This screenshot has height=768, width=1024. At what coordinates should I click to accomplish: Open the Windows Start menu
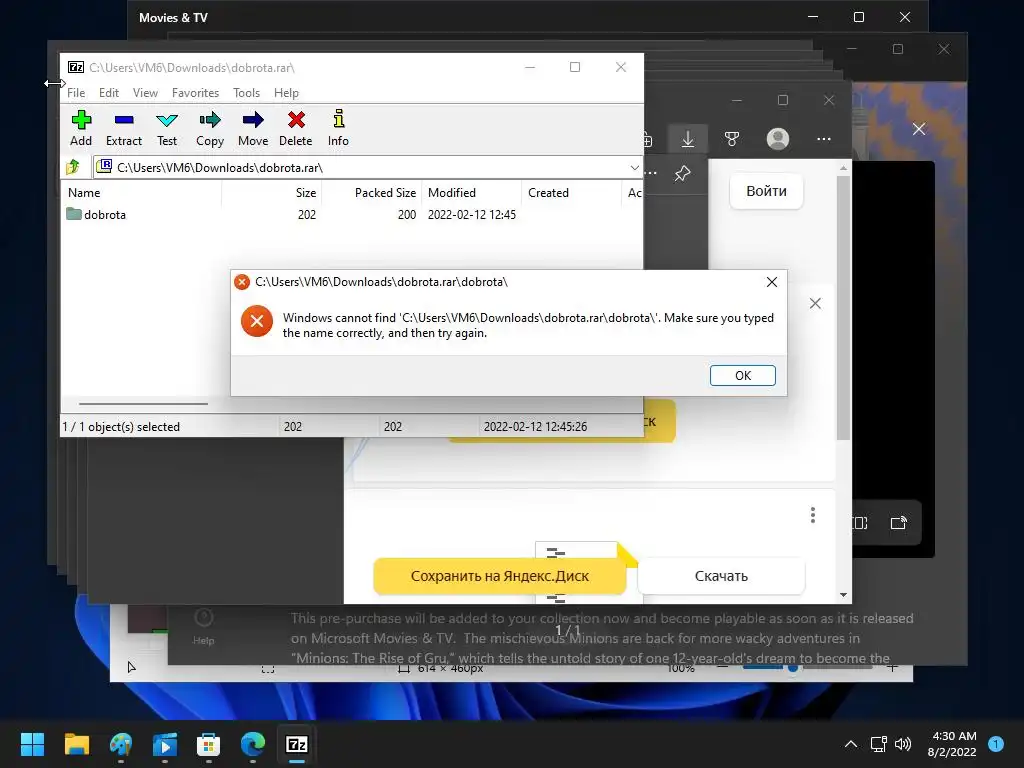(32, 744)
